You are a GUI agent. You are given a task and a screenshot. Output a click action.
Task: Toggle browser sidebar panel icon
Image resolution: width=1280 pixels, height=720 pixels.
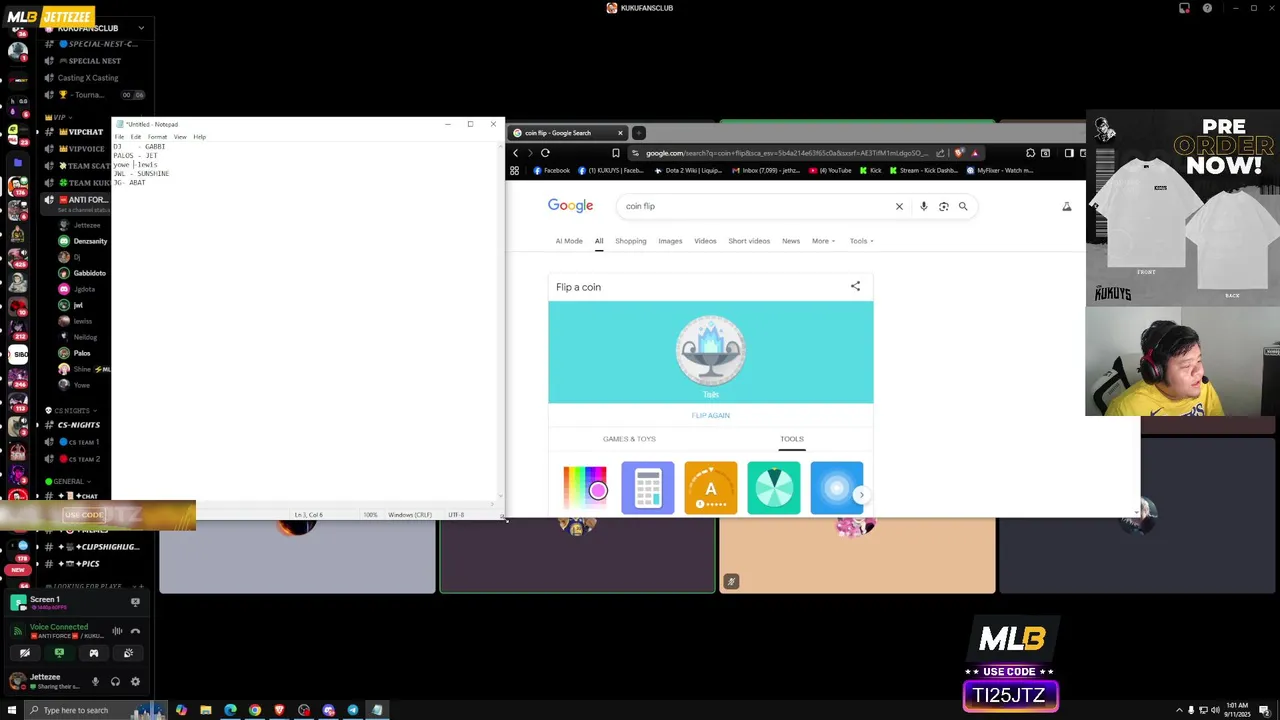[1068, 153]
